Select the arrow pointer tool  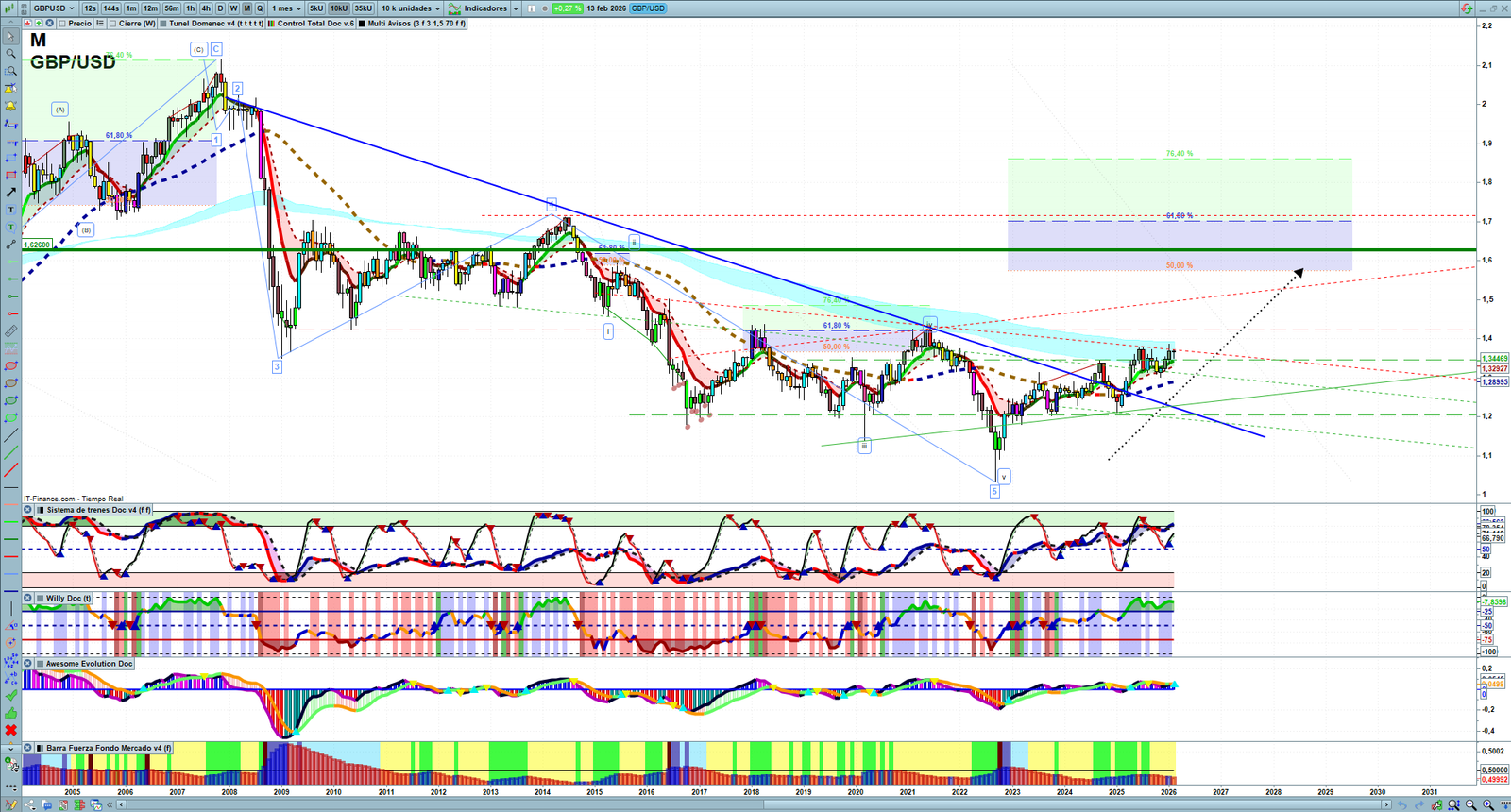click(x=10, y=37)
